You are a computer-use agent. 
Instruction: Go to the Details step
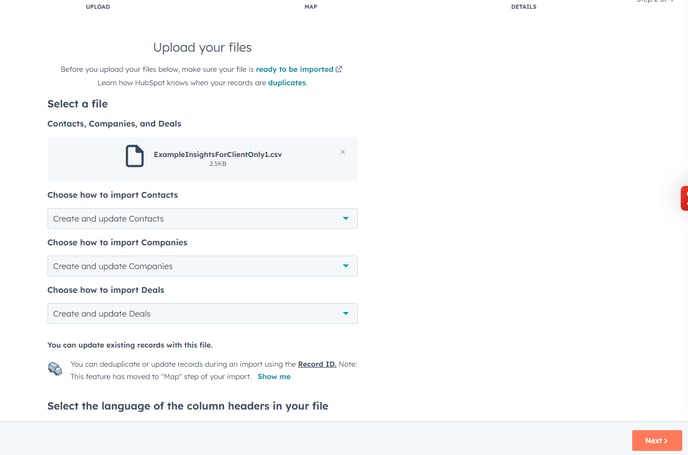(523, 7)
